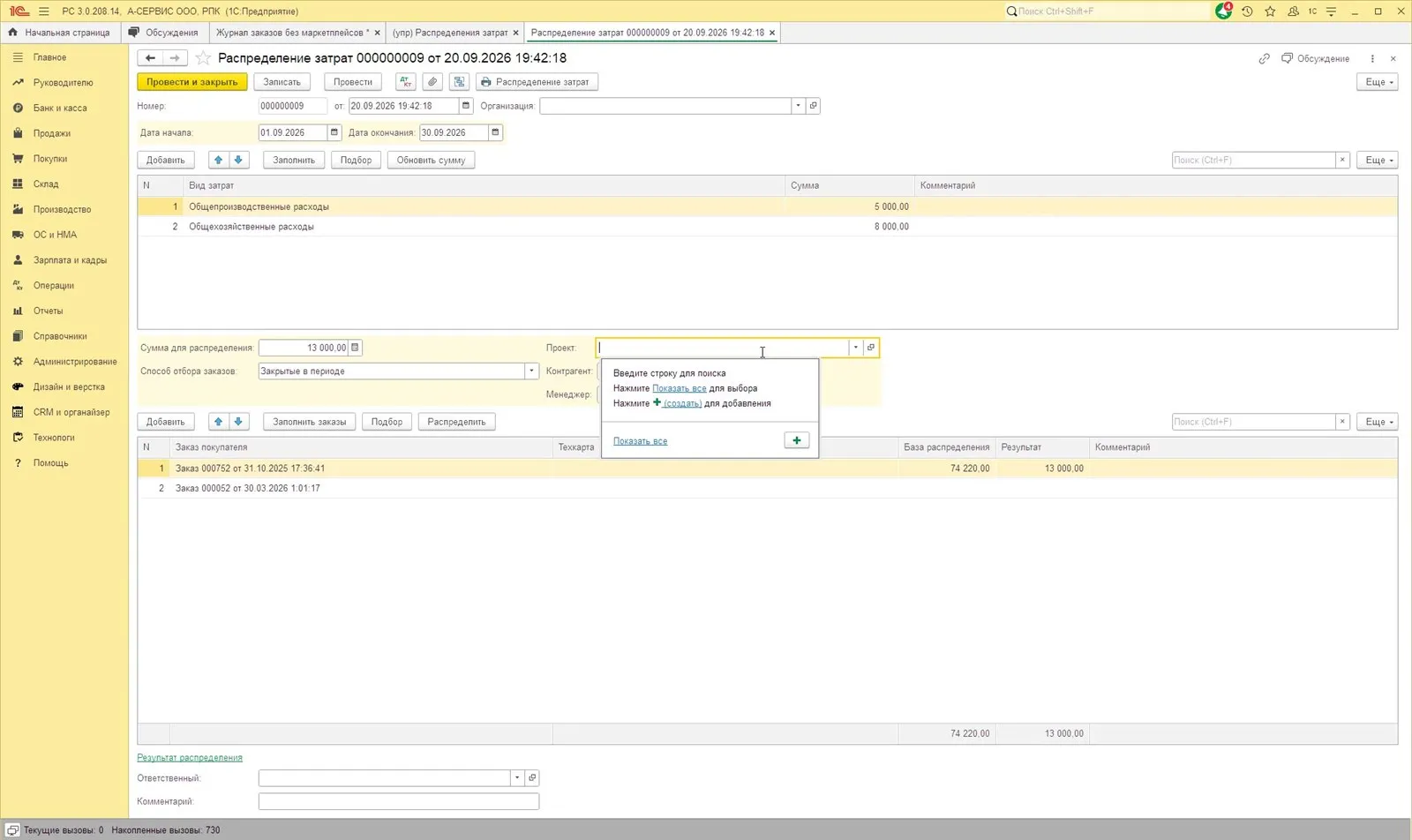1412x840 pixels.
Task: Open the Дт/Кт postings icon
Action: point(405,82)
